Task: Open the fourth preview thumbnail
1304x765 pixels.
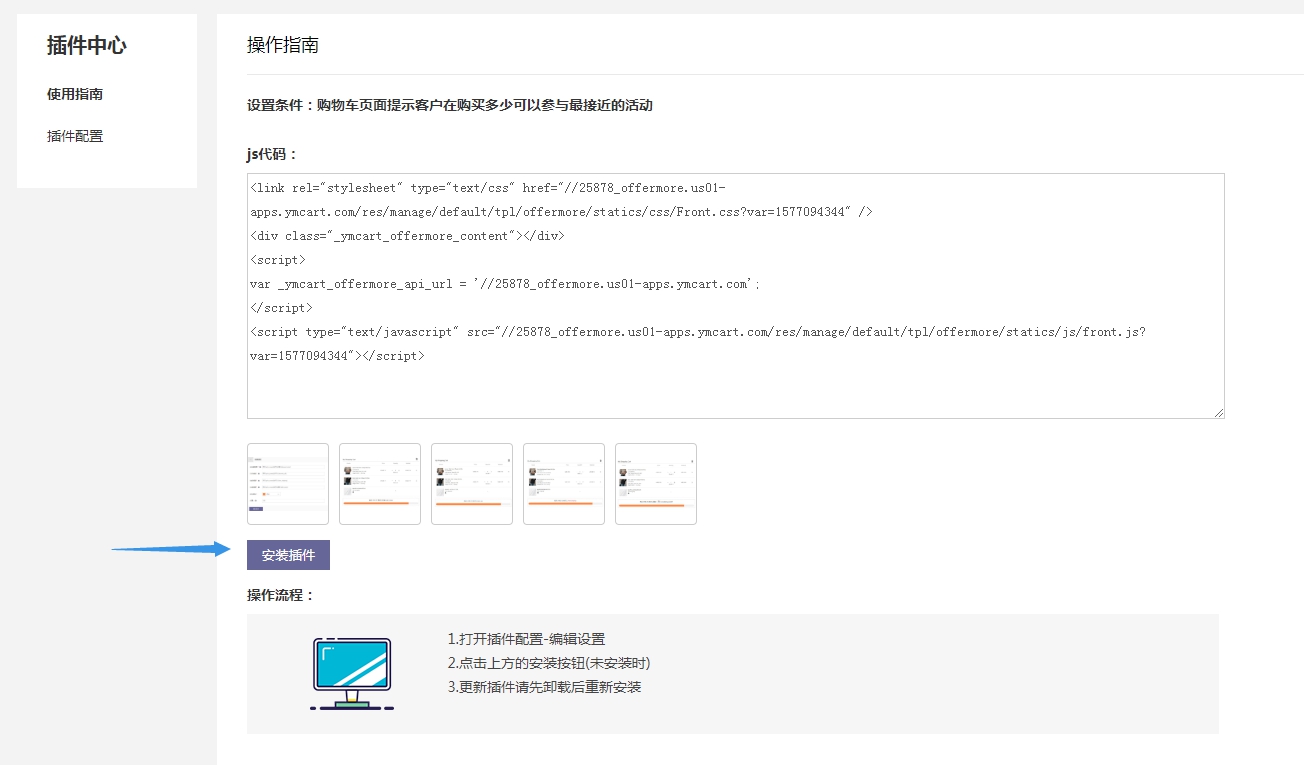Action: click(x=564, y=484)
